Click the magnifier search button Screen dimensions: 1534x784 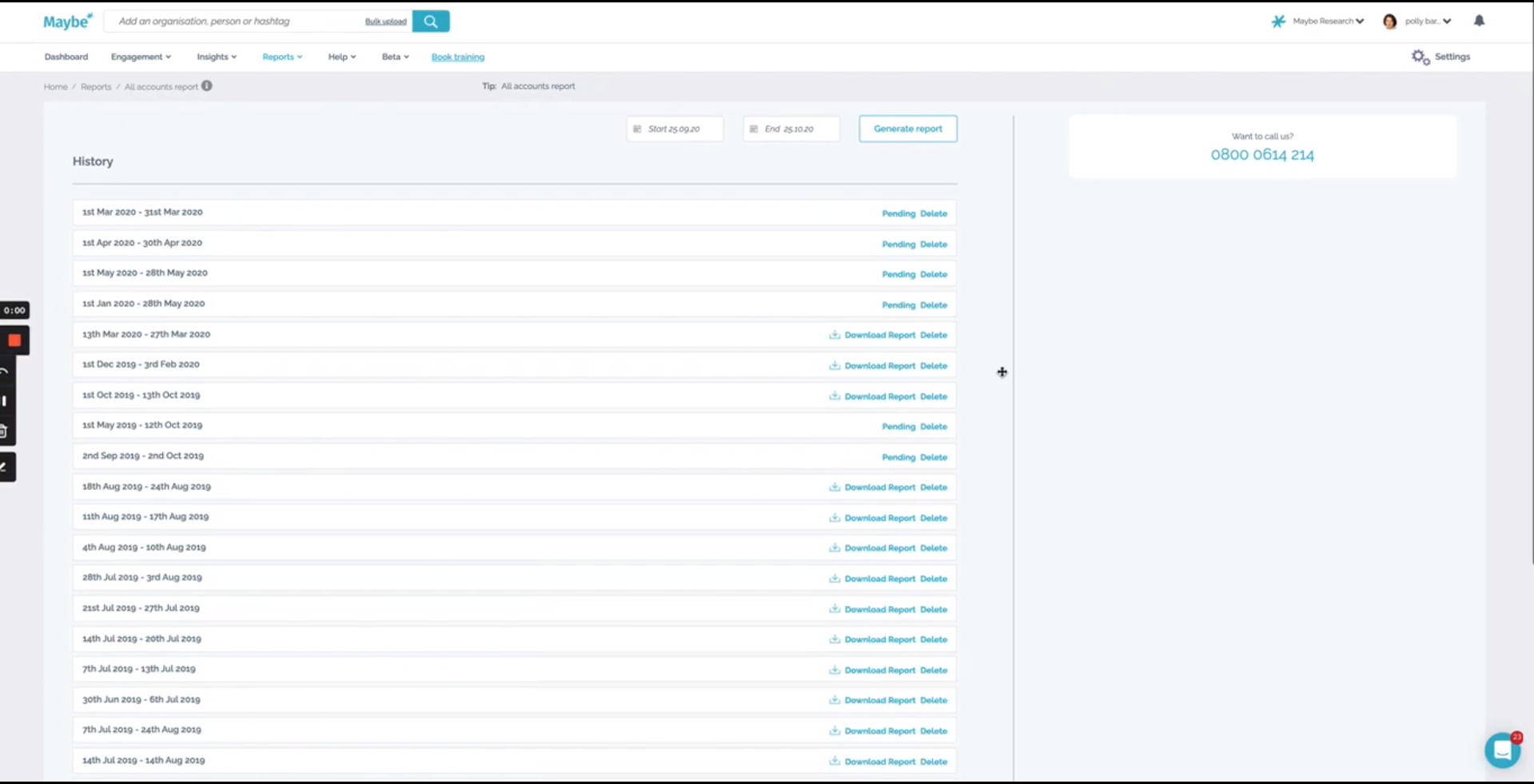point(431,22)
